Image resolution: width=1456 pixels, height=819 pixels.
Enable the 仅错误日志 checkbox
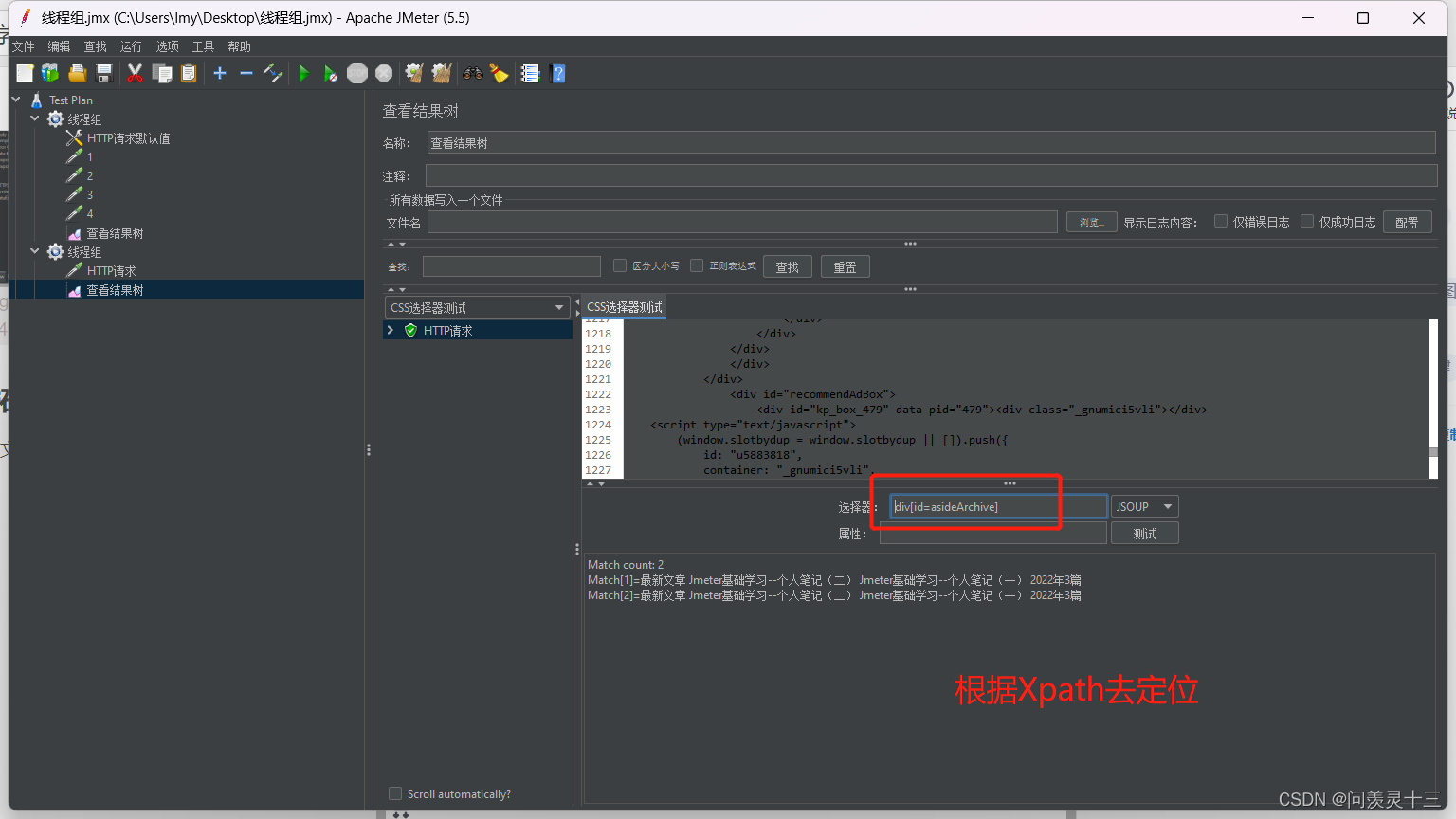(x=1221, y=221)
